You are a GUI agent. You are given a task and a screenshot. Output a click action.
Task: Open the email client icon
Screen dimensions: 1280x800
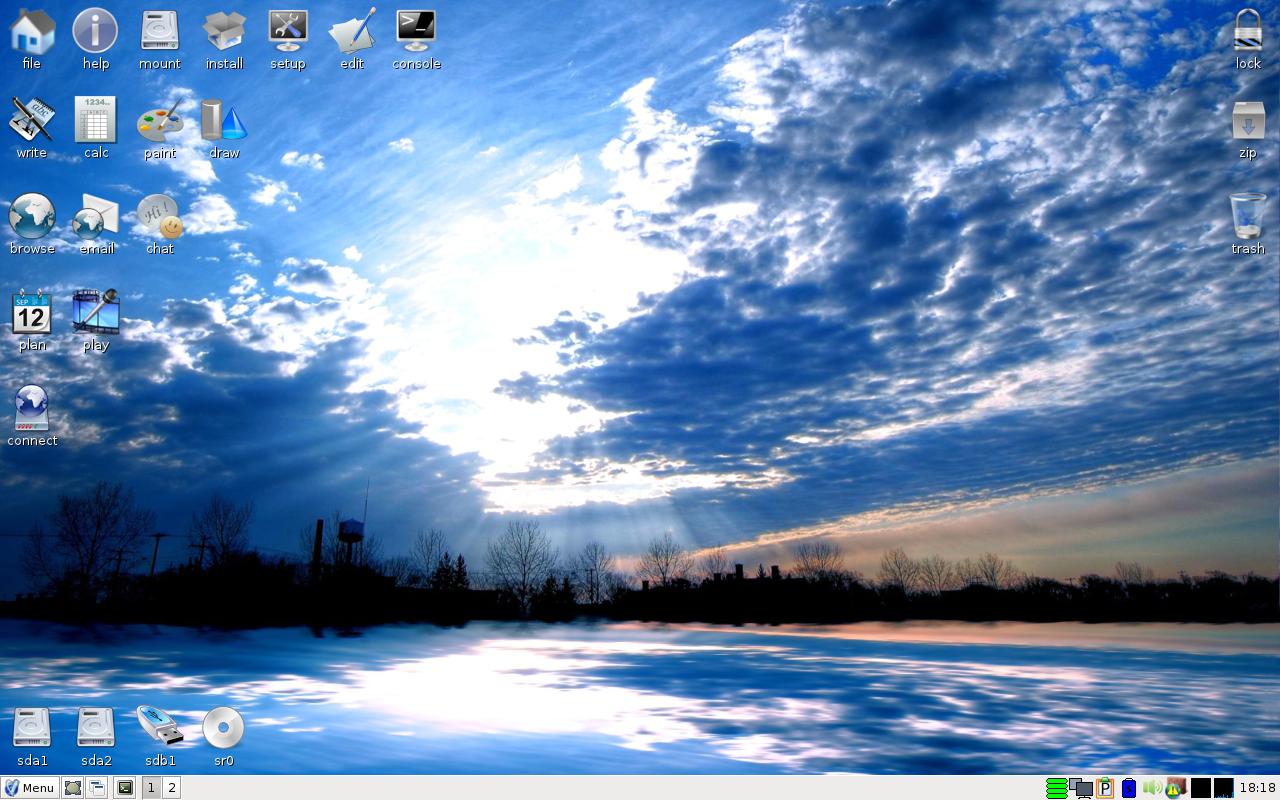click(96, 218)
